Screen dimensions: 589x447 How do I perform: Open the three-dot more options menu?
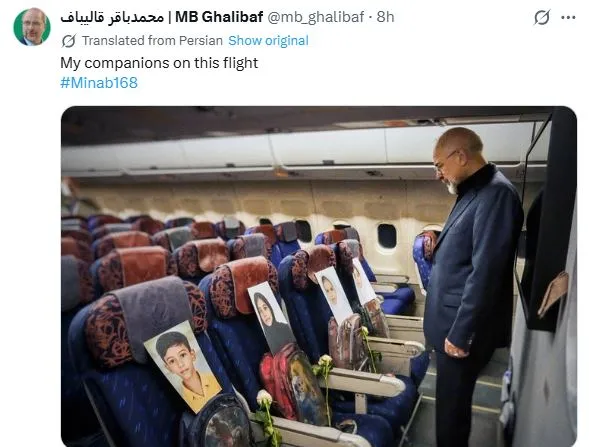click(568, 17)
